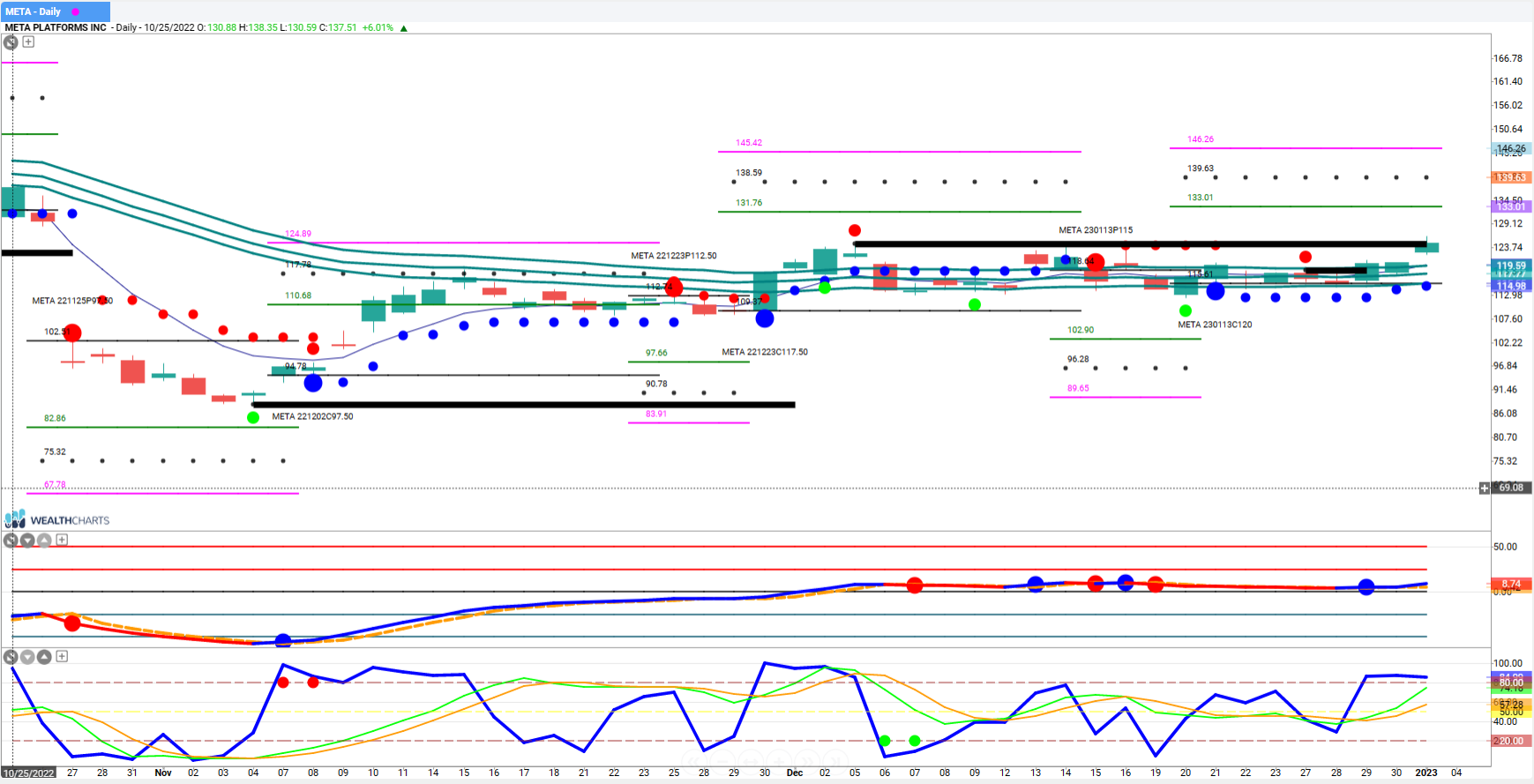1534x784 pixels.
Task: Click the 166.78 price axis label
Action: tap(1508, 58)
